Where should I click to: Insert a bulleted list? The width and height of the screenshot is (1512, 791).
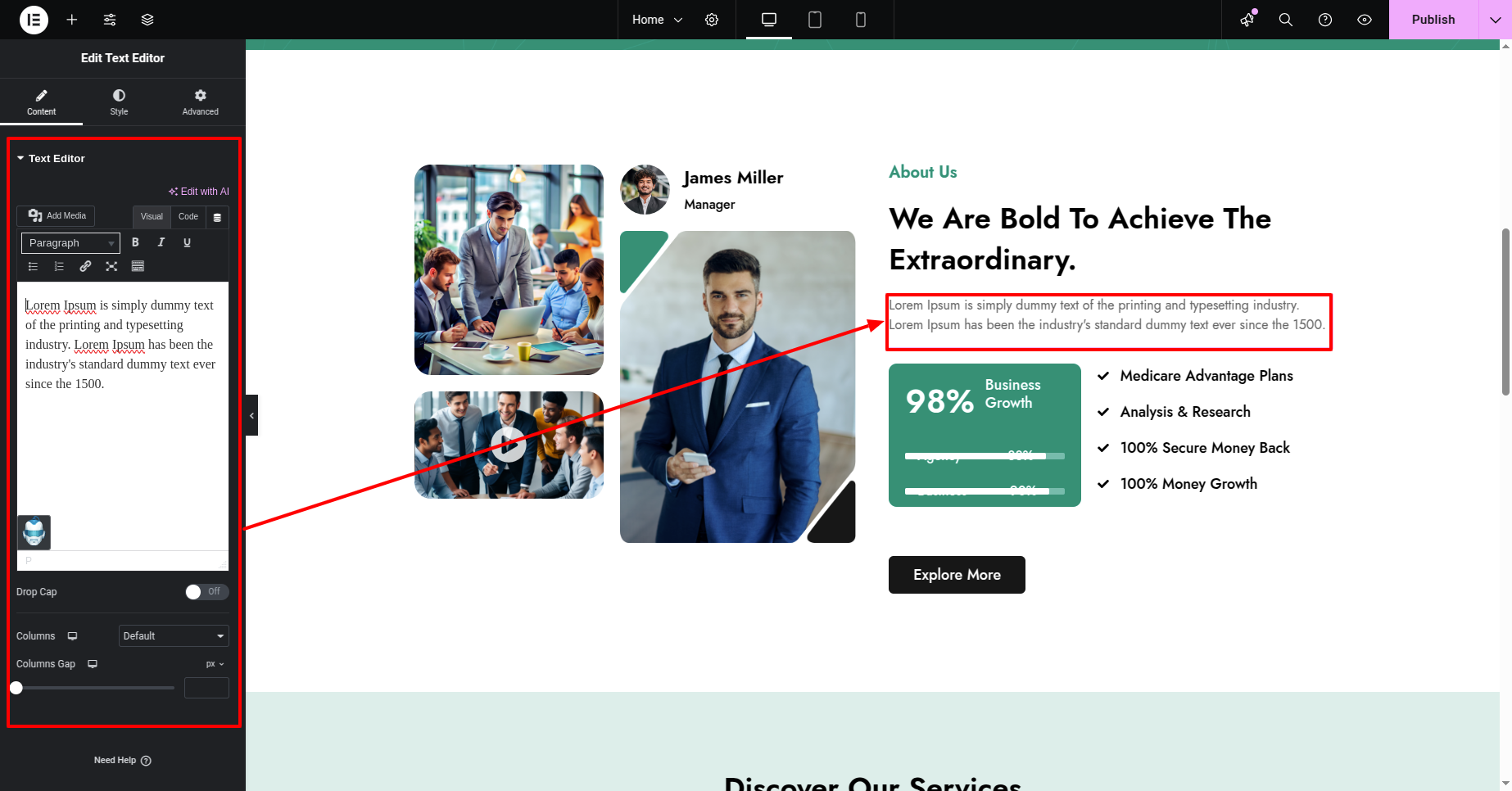34,266
